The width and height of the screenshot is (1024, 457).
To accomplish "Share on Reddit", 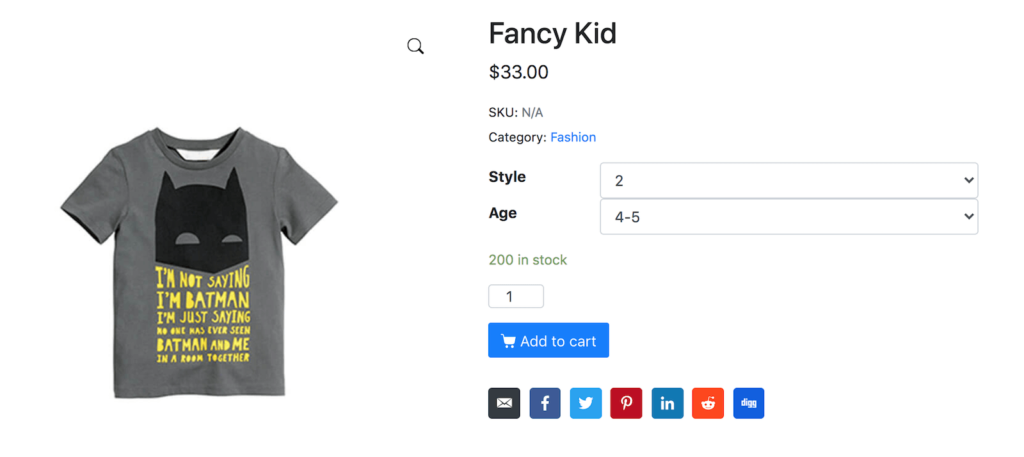I will (708, 403).
